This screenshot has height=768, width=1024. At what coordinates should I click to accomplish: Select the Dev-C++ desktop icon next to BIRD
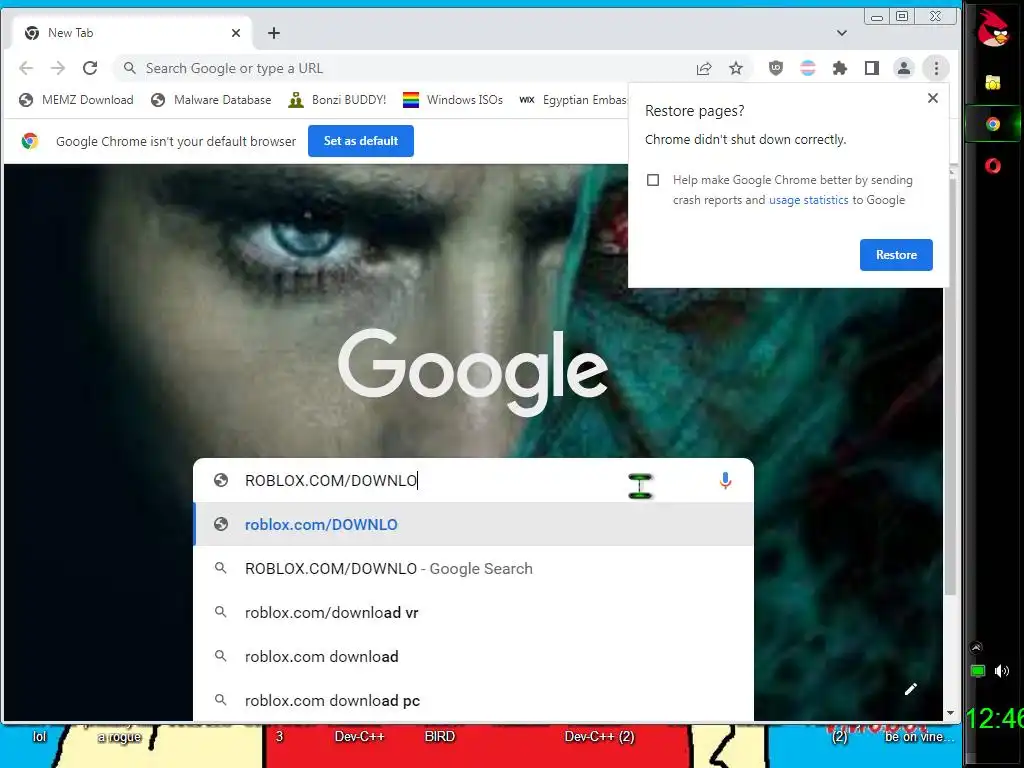point(359,737)
